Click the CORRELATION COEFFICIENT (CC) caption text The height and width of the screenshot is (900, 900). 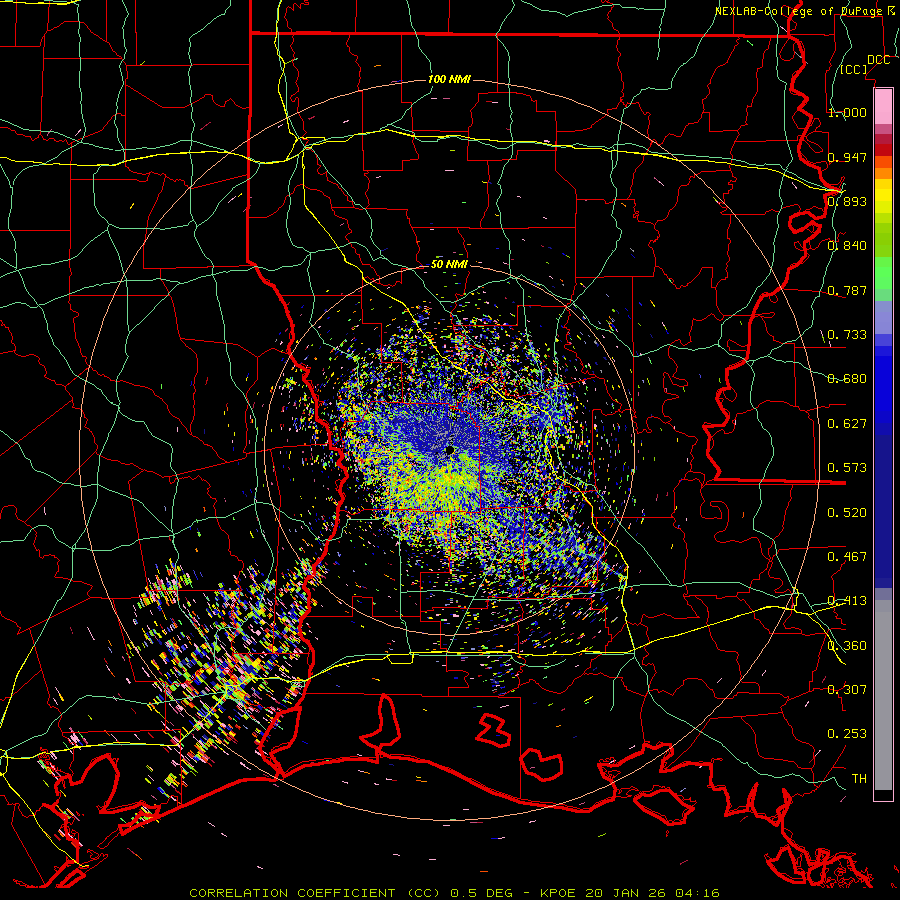coord(315,893)
